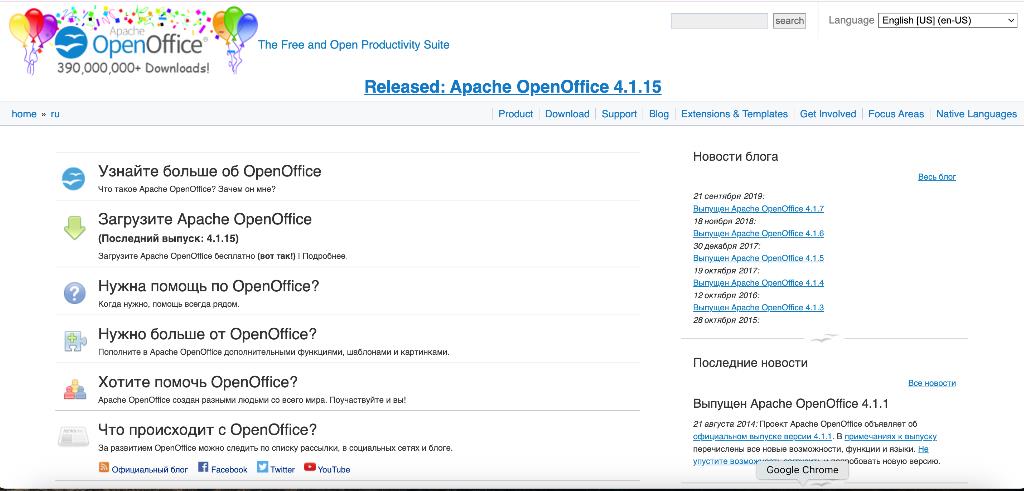This screenshot has width=1024, height=491.
Task: Open 'официальном выпуске версии 4.1.1' link
Action: point(761,436)
